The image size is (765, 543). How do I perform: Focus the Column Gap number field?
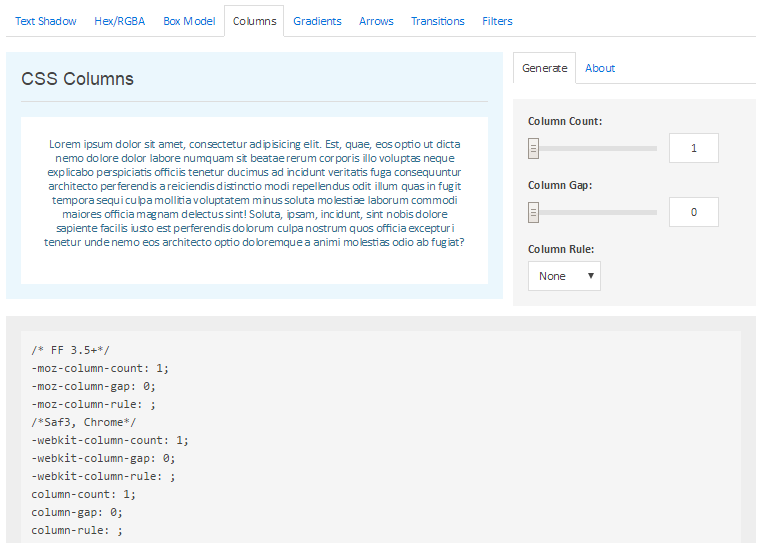coord(693,212)
